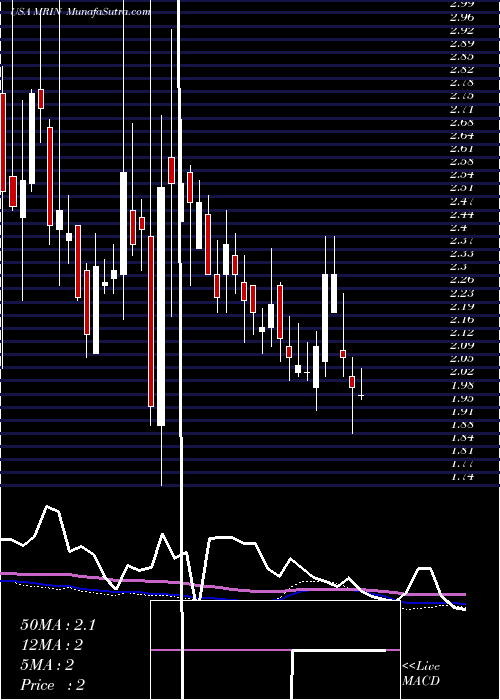Pick the 2.4 axis value
The height and width of the screenshot is (700, 500).
tap(458, 227)
